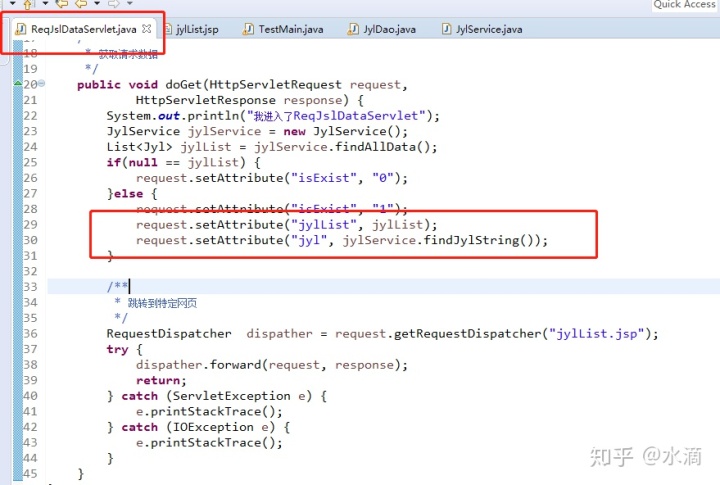This screenshot has height=485, width=720.
Task: Open the Forward history dropdown arrow
Action: tap(130, 4)
